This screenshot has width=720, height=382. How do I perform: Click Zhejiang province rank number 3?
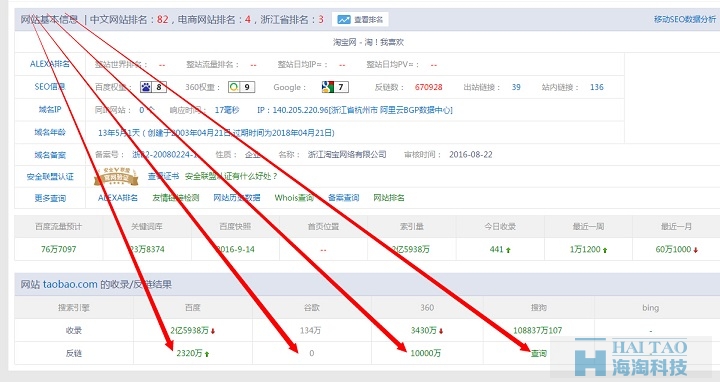click(321, 20)
